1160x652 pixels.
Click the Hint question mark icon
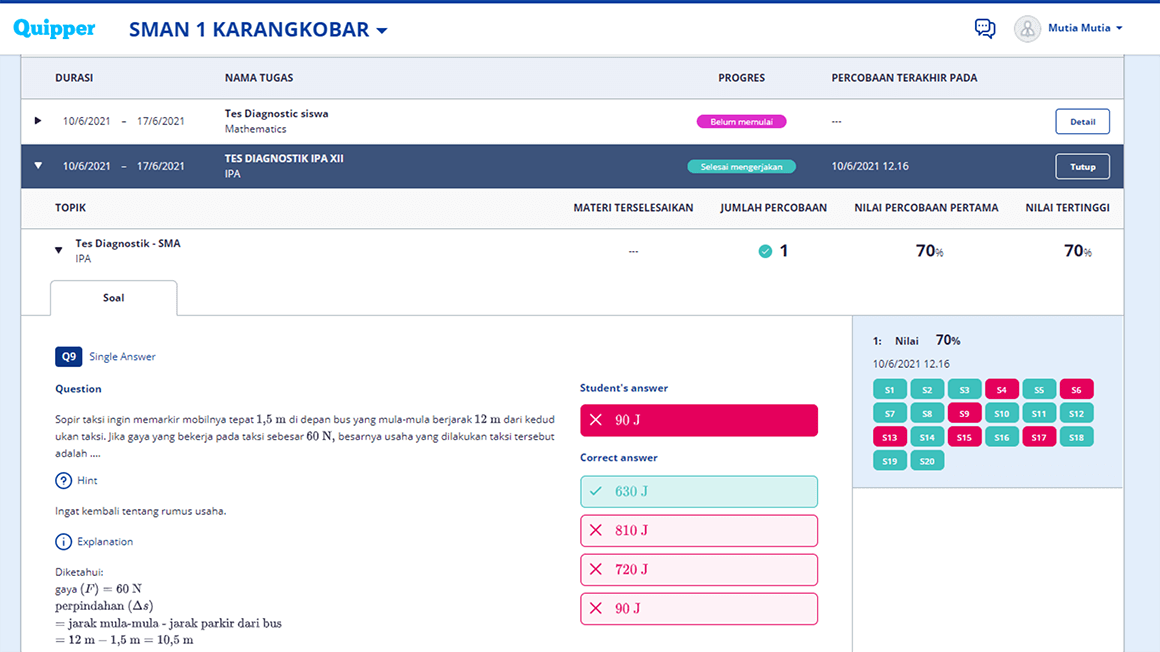coord(64,481)
